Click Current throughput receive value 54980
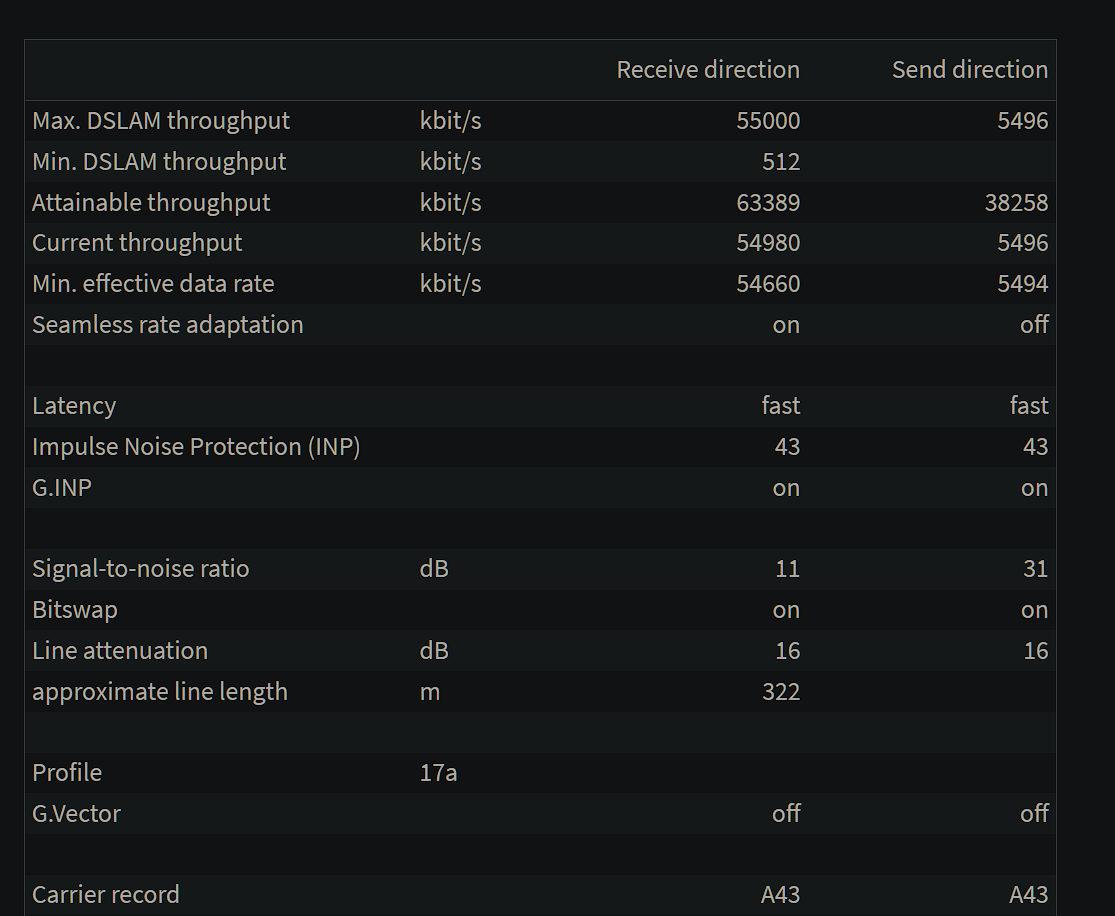The height and width of the screenshot is (916, 1115). click(x=768, y=243)
